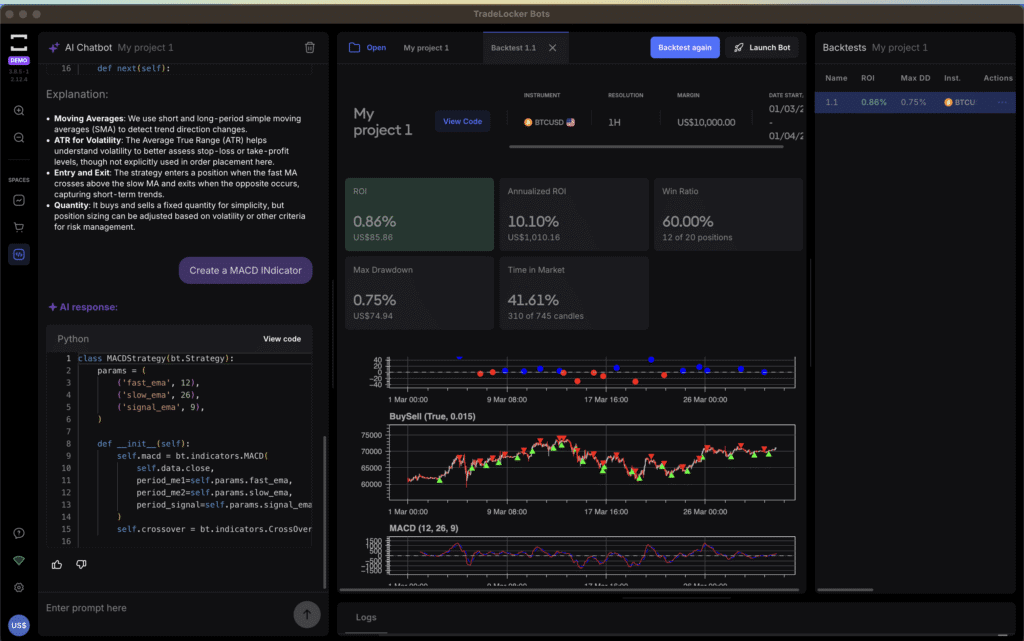Click the bottom horizontal scrollbar of charts
1024x641 pixels.
coord(569,590)
